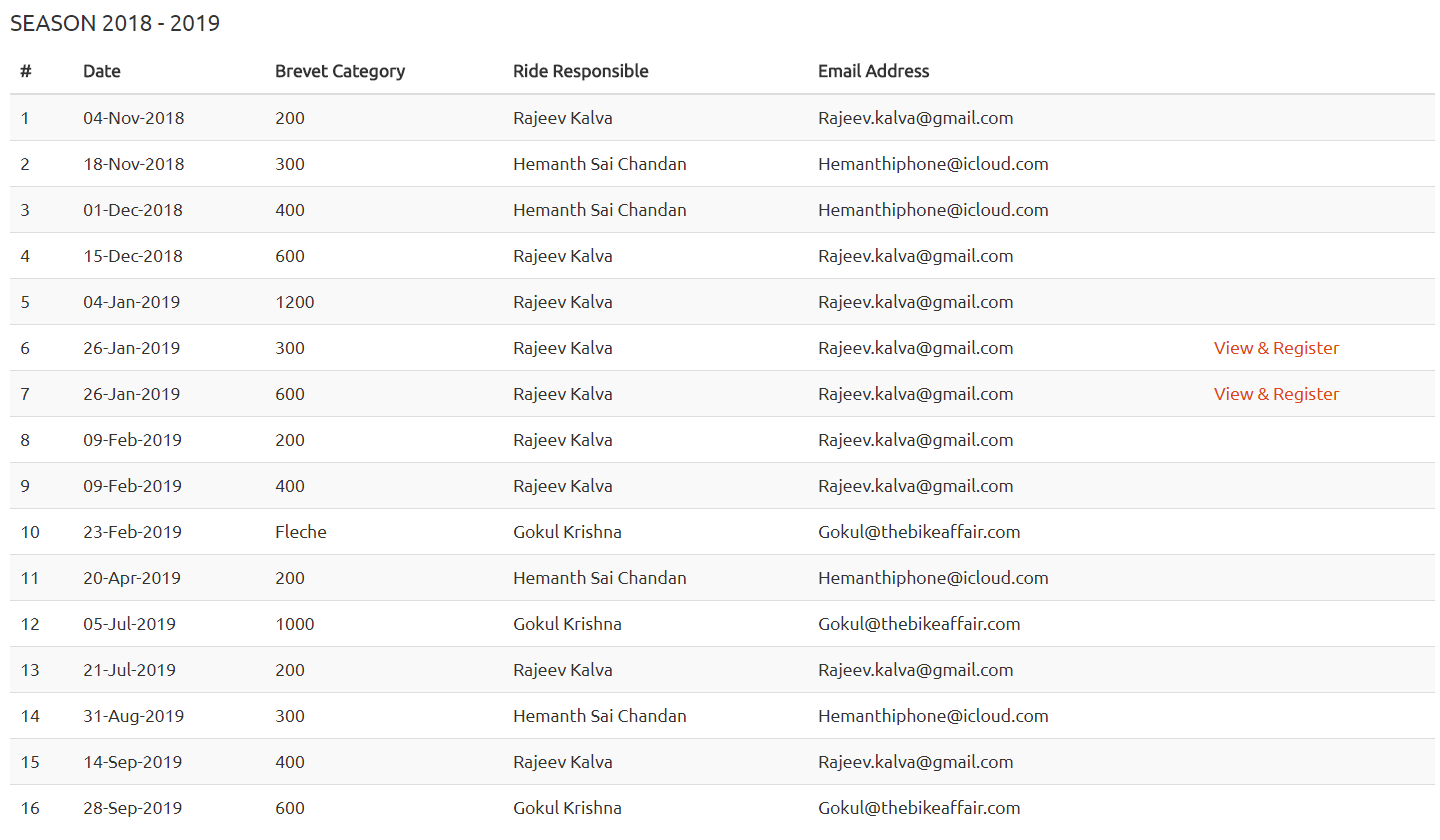Click Hemanth Sai Chandan in the 31-Aug-2019 row

point(600,716)
